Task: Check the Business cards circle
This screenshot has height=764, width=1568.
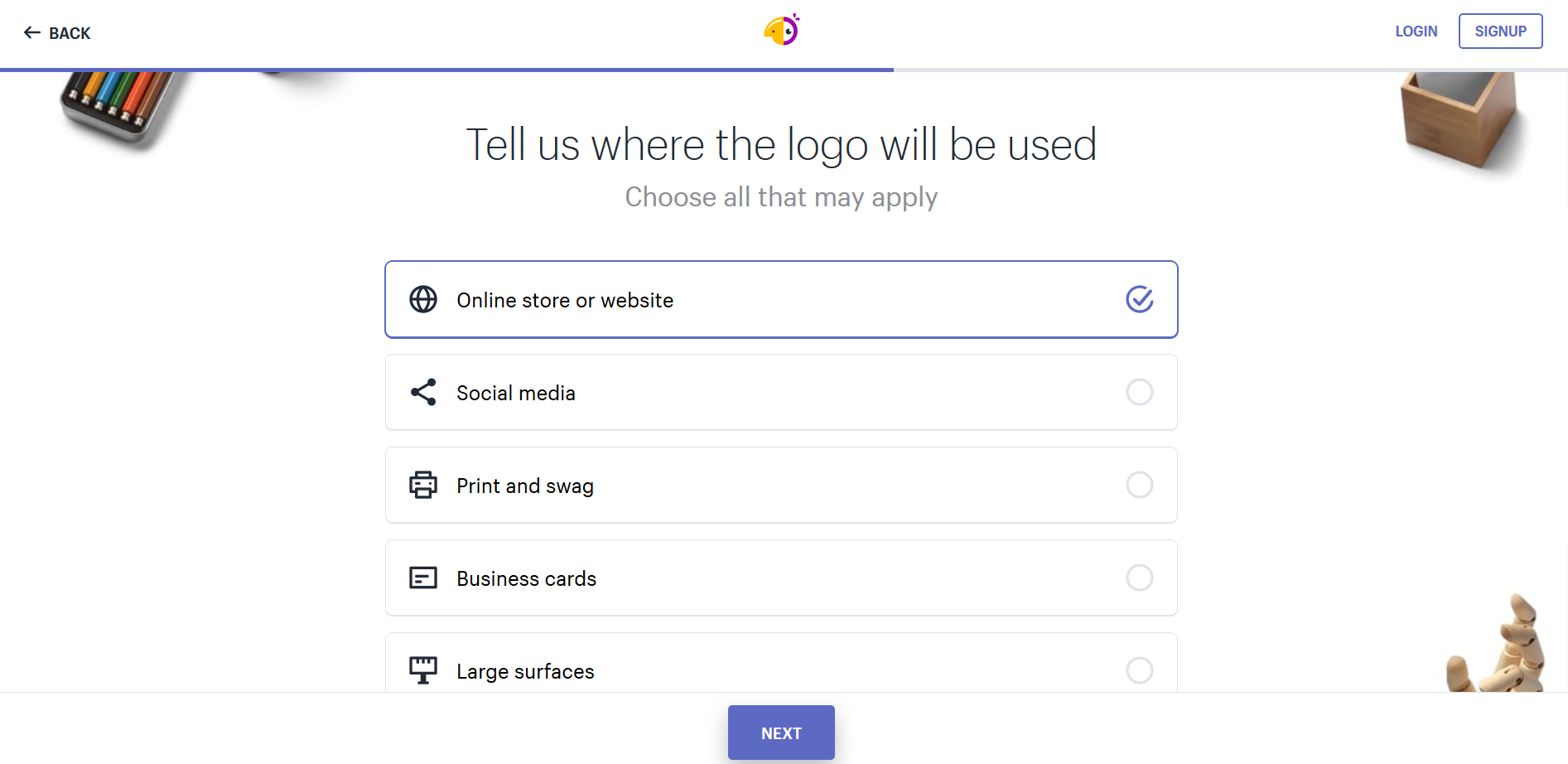Action: click(1140, 578)
